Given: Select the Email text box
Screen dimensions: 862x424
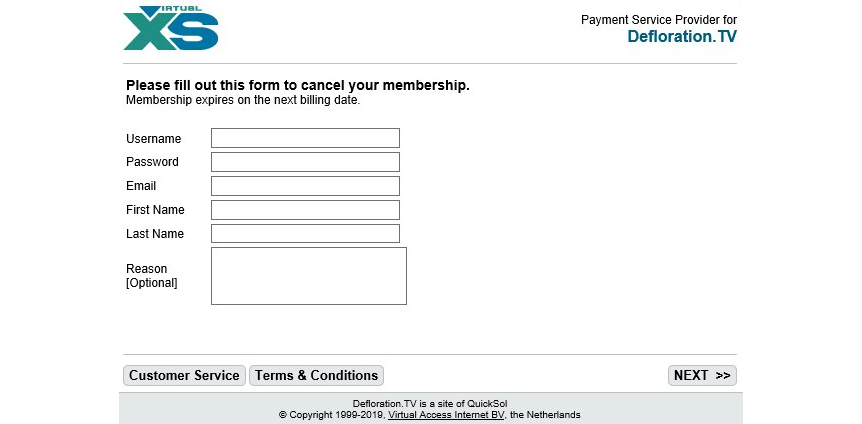Looking at the screenshot, I should click(x=305, y=186).
